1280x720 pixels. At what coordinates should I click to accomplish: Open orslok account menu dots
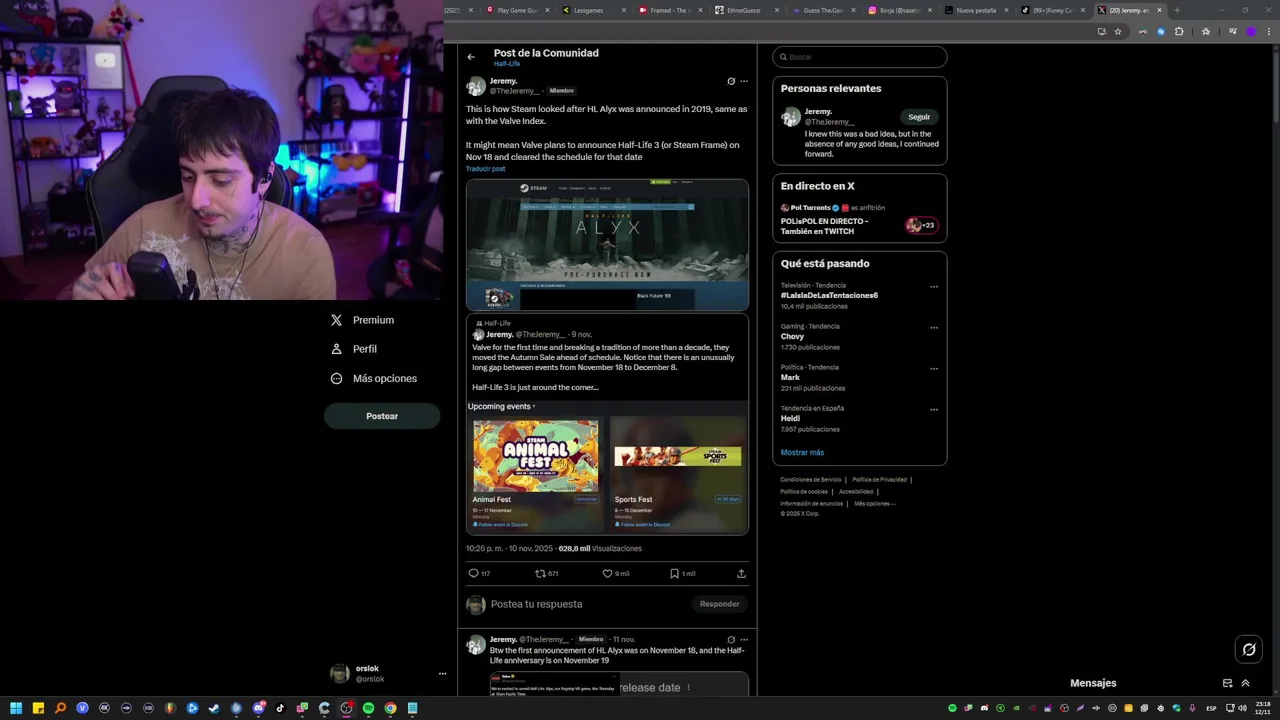pos(442,674)
